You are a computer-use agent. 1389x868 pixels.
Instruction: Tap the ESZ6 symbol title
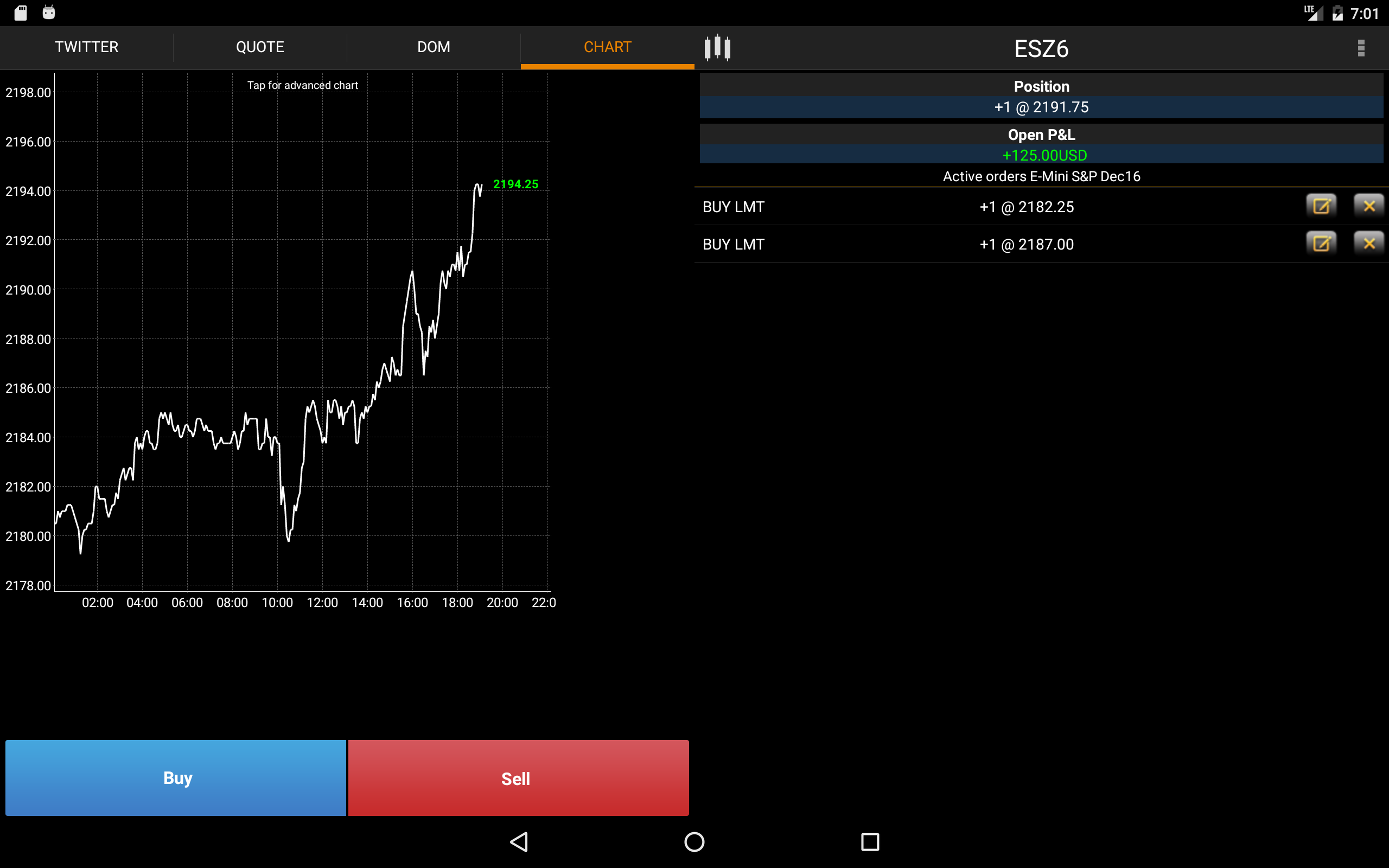click(1041, 49)
